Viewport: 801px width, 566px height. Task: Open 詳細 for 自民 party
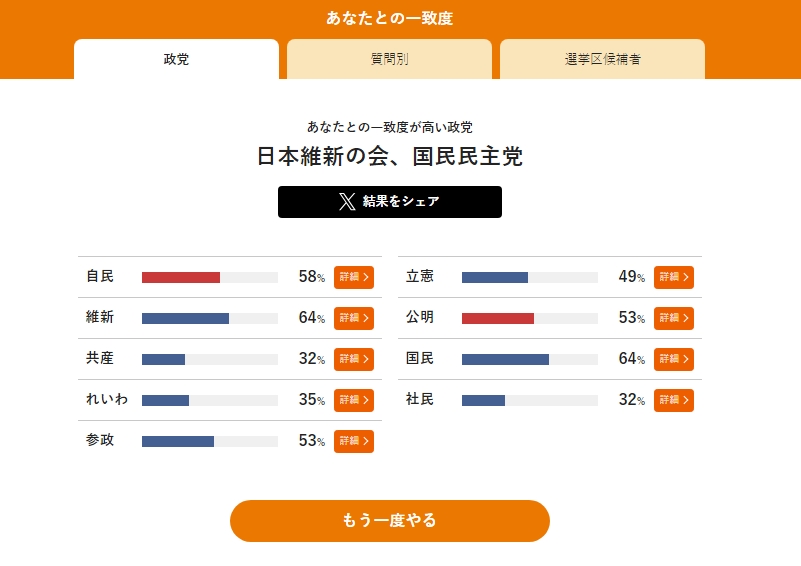(x=353, y=277)
